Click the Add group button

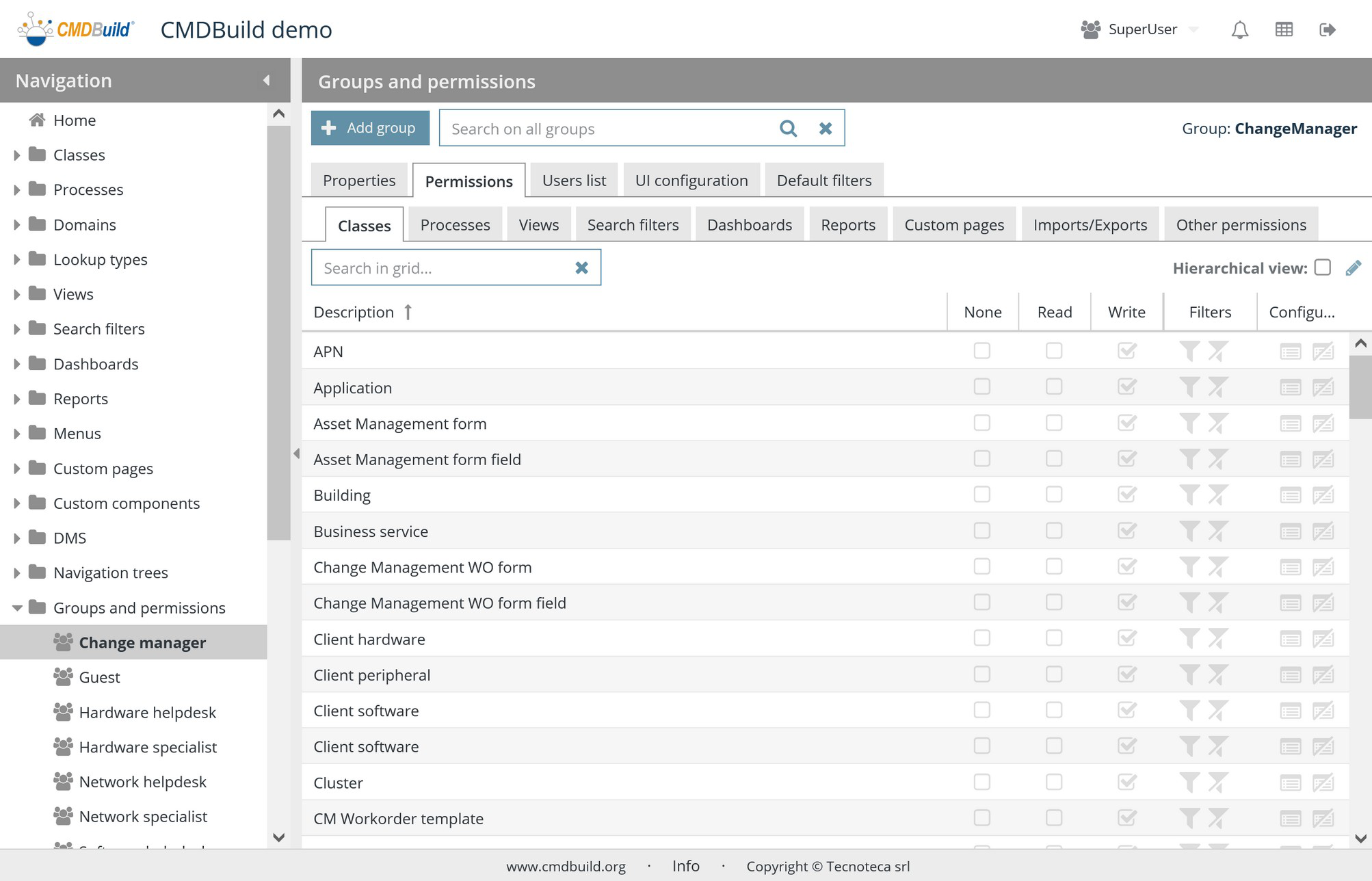(x=370, y=128)
